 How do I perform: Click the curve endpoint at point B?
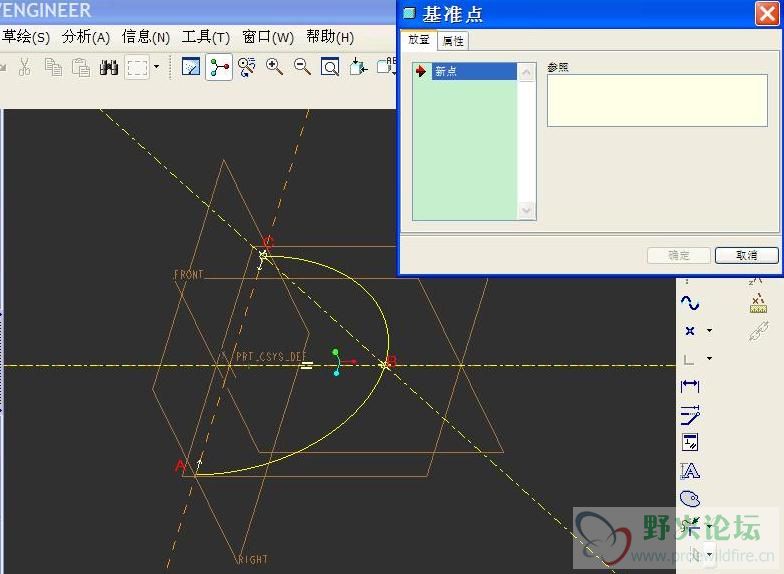tap(384, 365)
